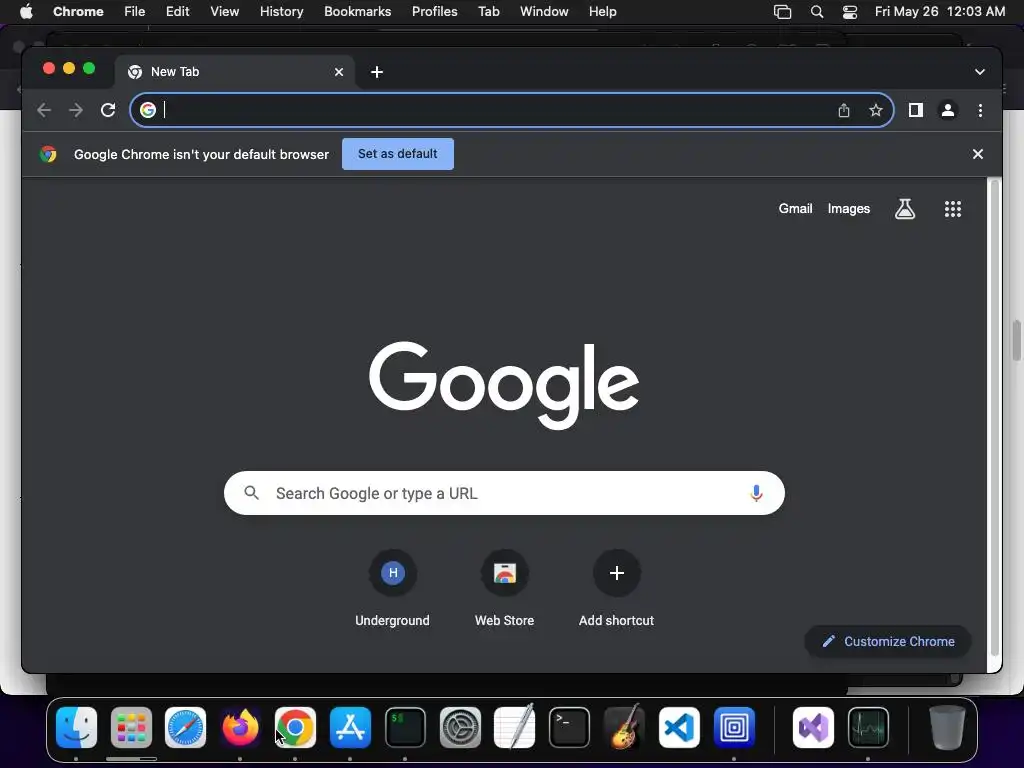Open the Bookmarks menu

pyautogui.click(x=358, y=12)
